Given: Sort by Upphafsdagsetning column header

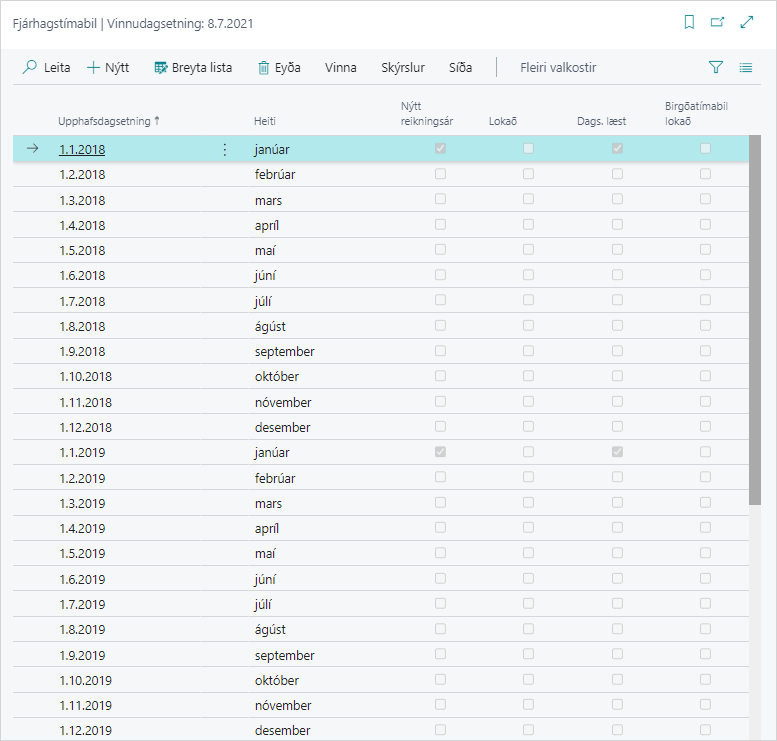Looking at the screenshot, I should point(104,121).
